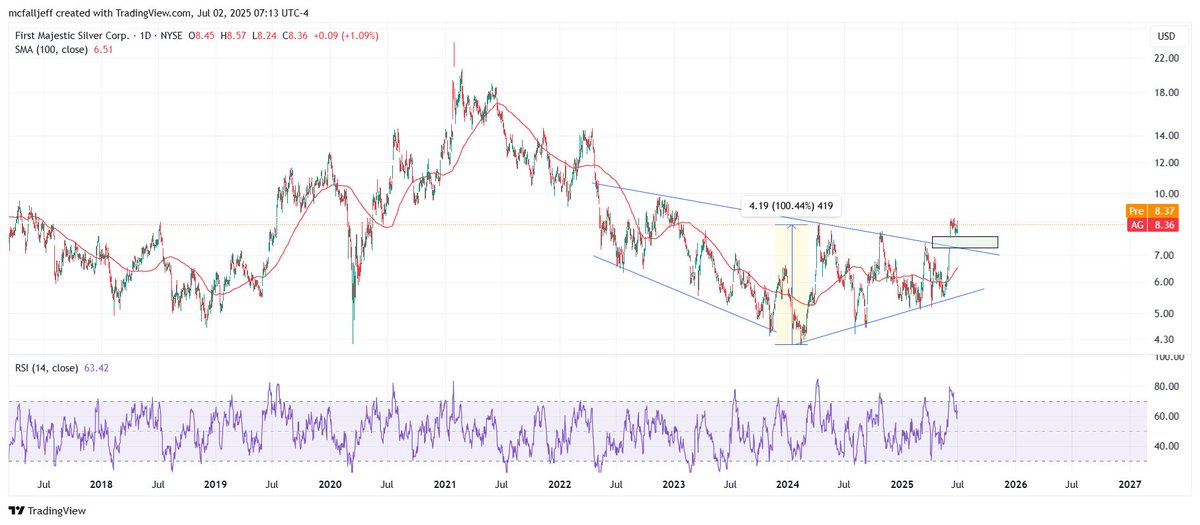The width and height of the screenshot is (1200, 525).
Task: Click the 22.00 price axis label
Action: click(1167, 58)
